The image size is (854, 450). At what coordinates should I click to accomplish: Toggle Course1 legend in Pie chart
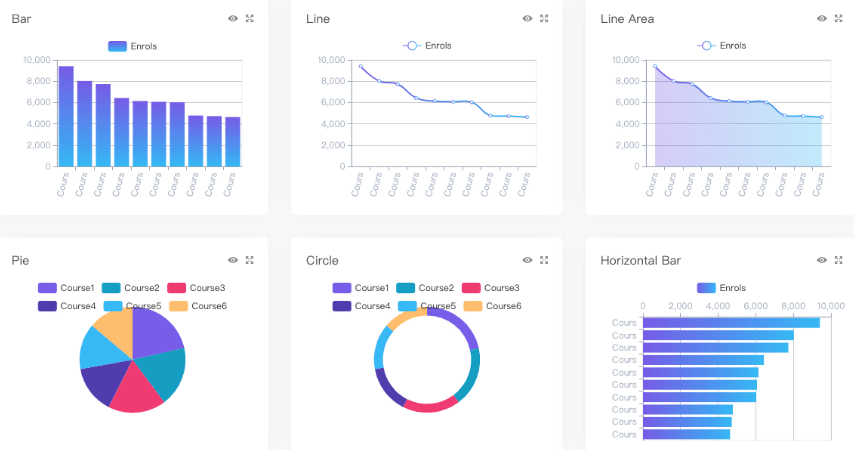pyautogui.click(x=66, y=288)
